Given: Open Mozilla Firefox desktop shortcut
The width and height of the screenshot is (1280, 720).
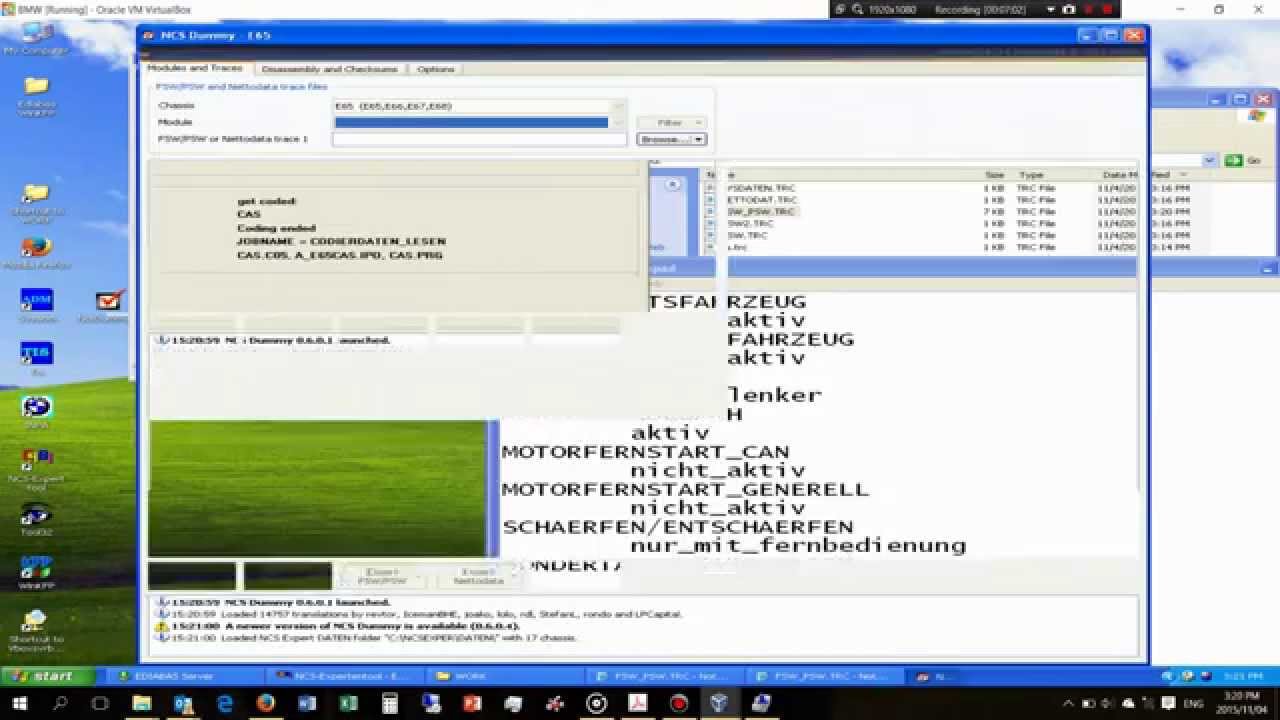Looking at the screenshot, I should [x=36, y=254].
